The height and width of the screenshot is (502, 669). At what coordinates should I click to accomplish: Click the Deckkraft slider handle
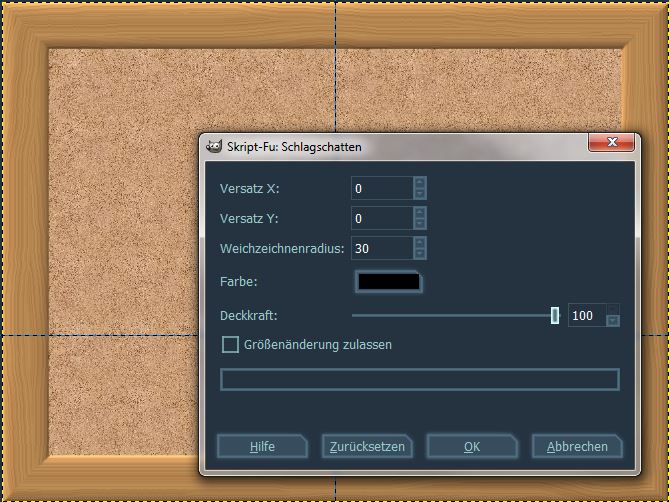[x=555, y=316]
